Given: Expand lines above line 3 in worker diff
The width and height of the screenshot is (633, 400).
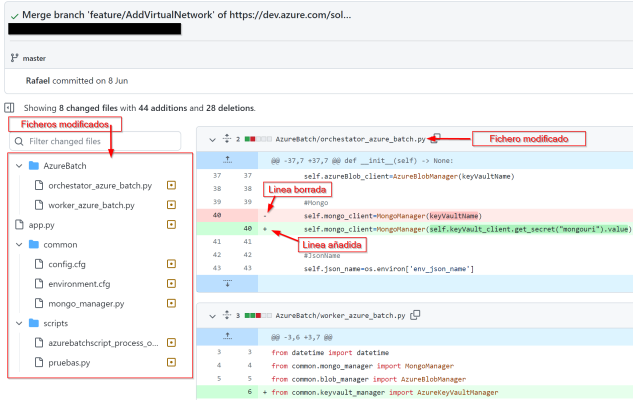Looking at the screenshot, I should 227,336.
